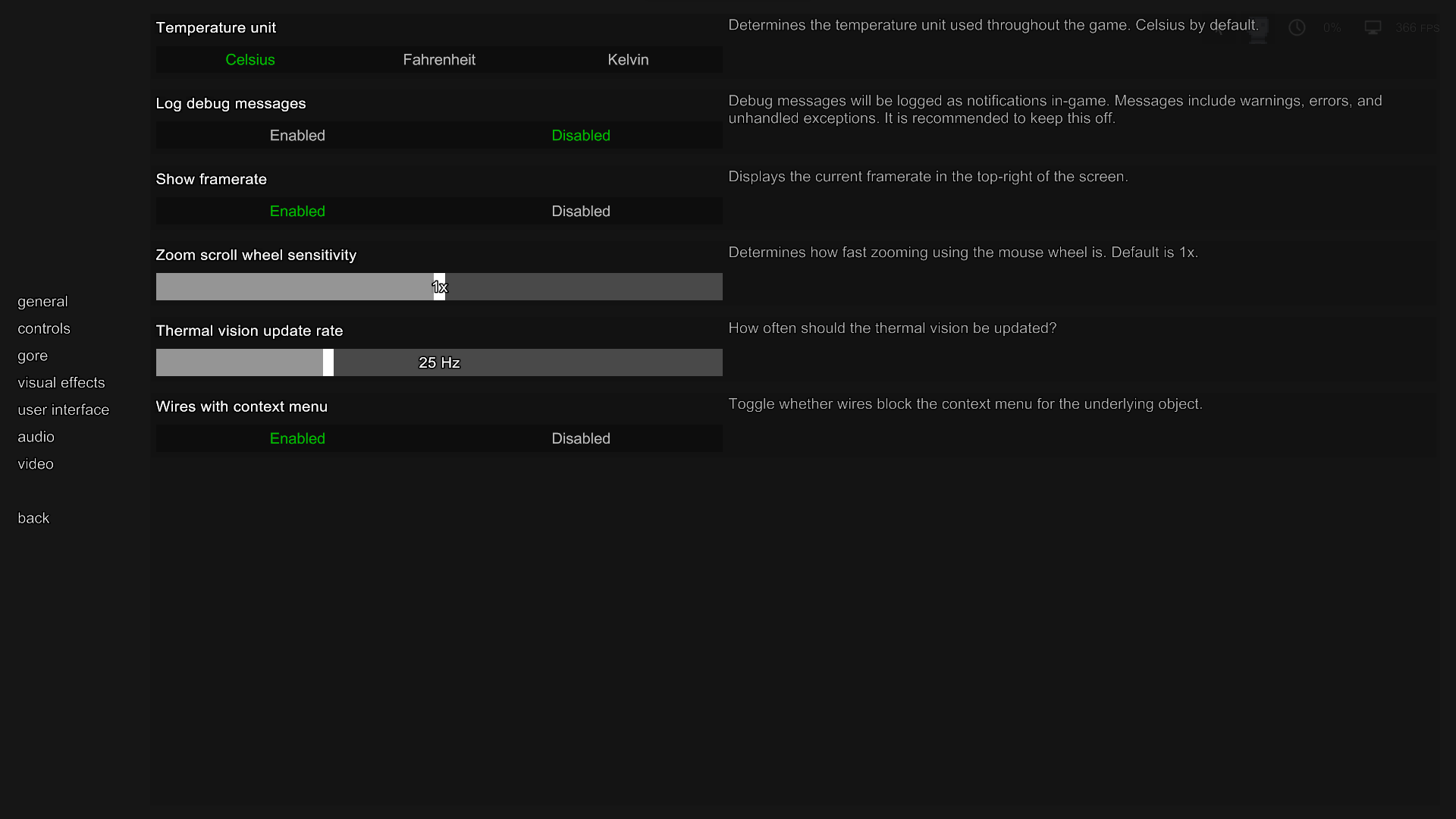Screen dimensions: 1456x819
Task: Click the monitor icon beside FPS counter
Action: click(1373, 28)
